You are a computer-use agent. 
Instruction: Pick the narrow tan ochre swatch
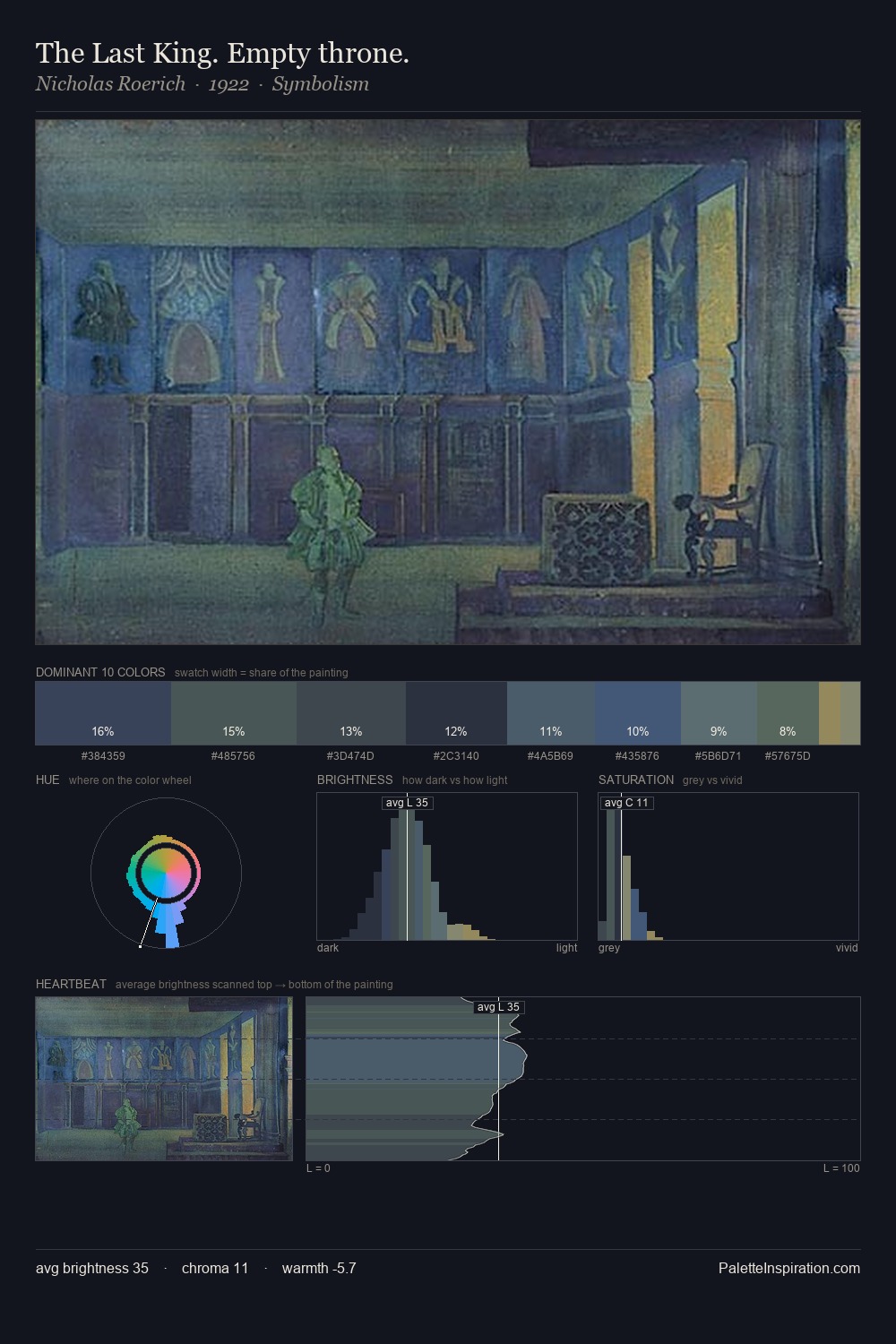click(830, 713)
